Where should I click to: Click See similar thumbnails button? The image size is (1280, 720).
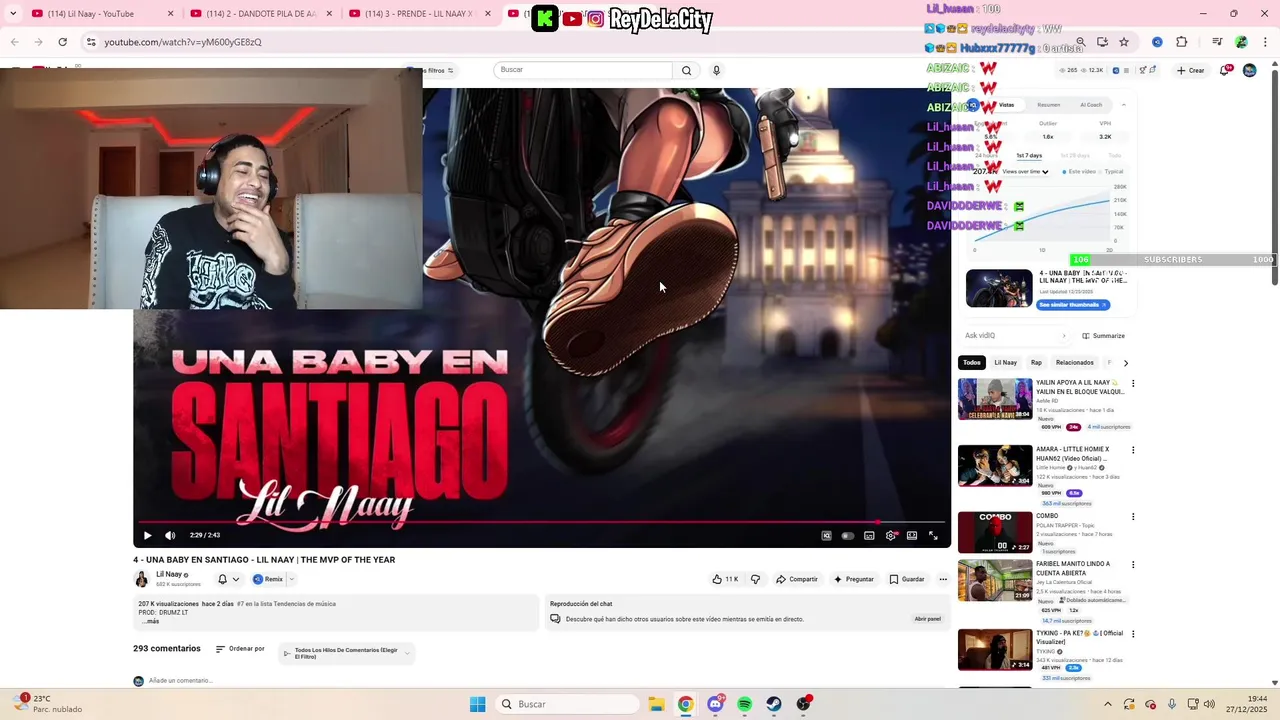tap(1072, 304)
